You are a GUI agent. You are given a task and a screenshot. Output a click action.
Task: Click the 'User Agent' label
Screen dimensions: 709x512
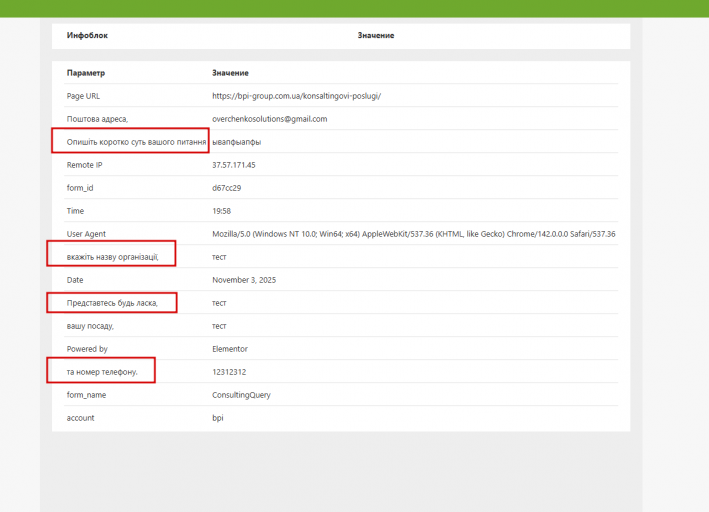(x=86, y=234)
